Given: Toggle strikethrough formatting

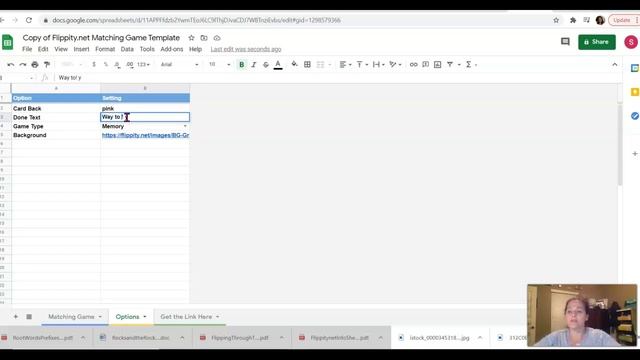Looking at the screenshot, I should (266, 64).
